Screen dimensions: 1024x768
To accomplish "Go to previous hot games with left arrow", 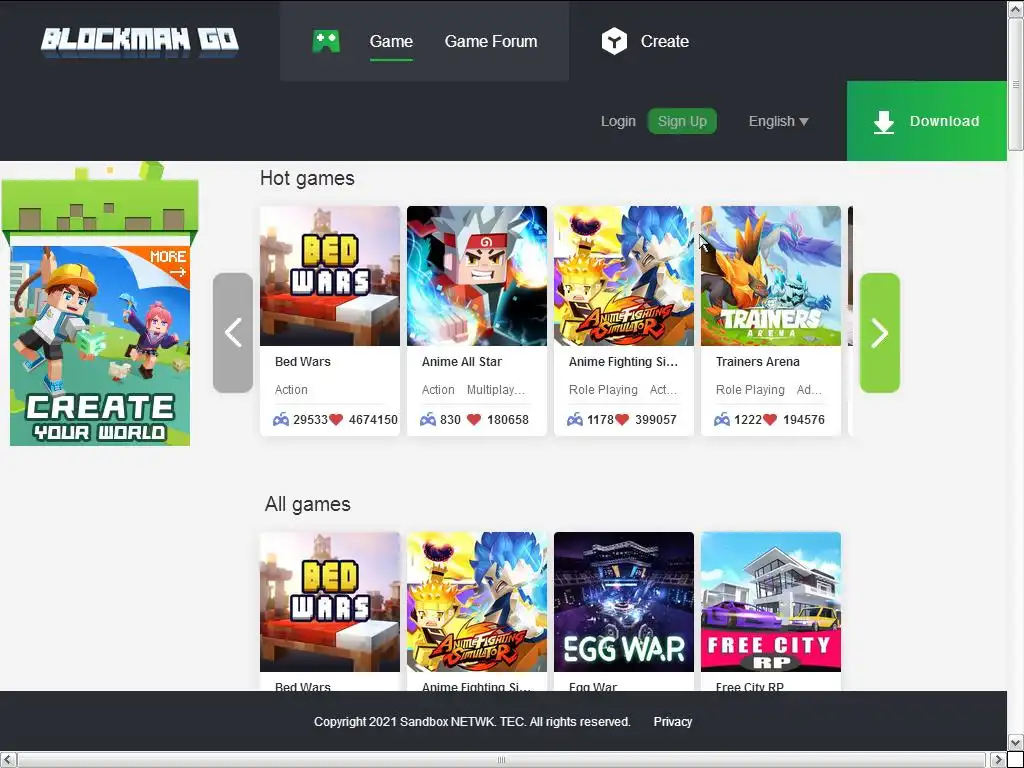I will click(x=233, y=333).
